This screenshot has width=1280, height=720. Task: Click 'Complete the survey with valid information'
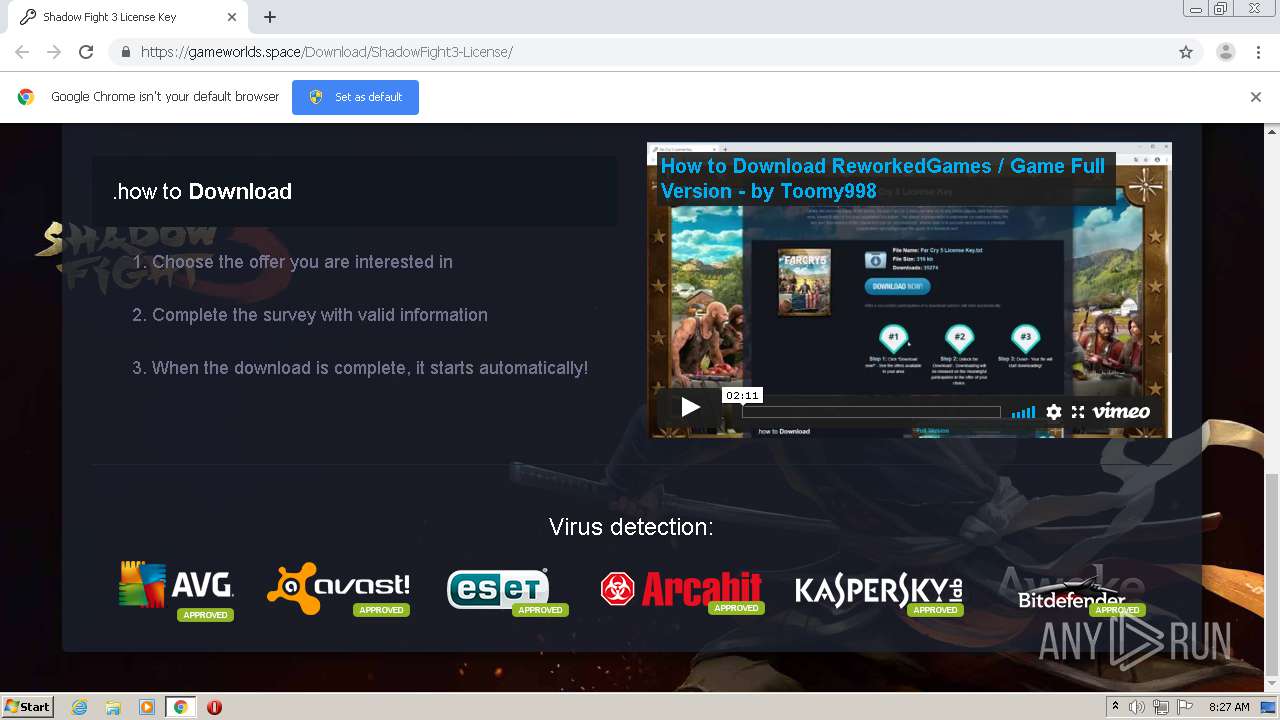coord(320,315)
